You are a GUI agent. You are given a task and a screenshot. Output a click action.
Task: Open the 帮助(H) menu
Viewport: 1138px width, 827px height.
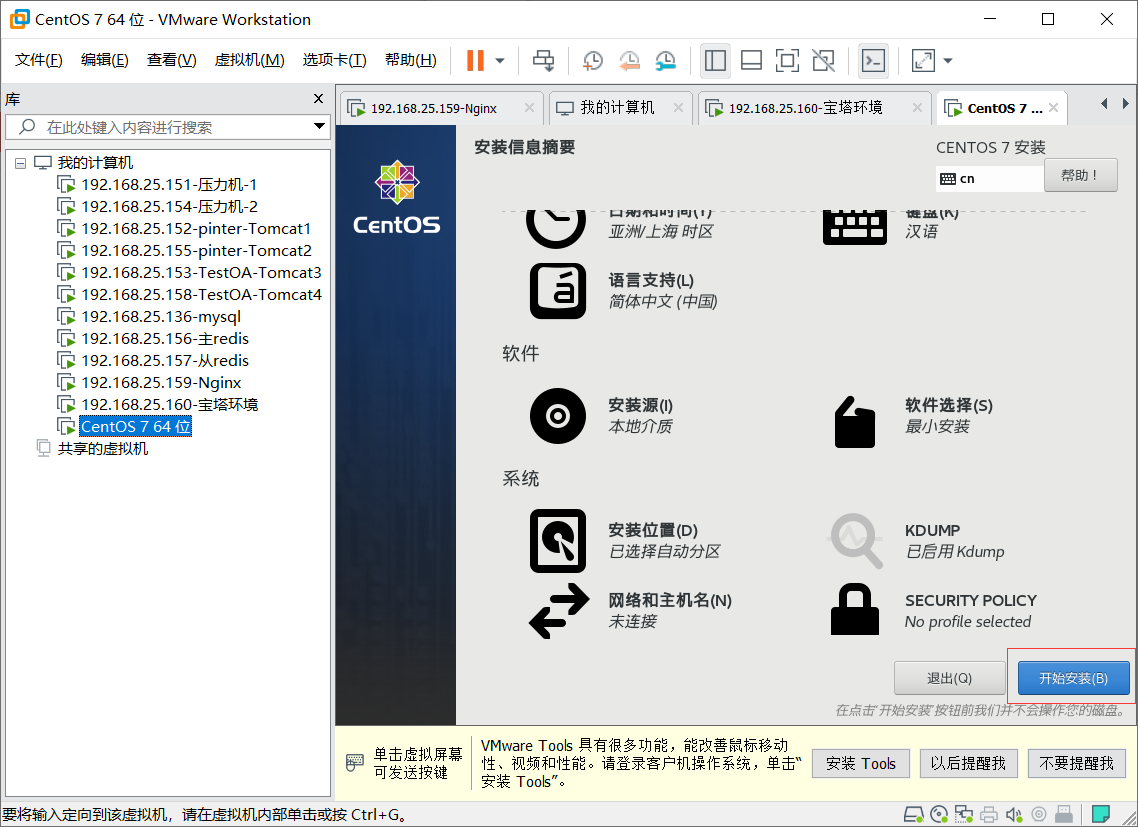411,60
